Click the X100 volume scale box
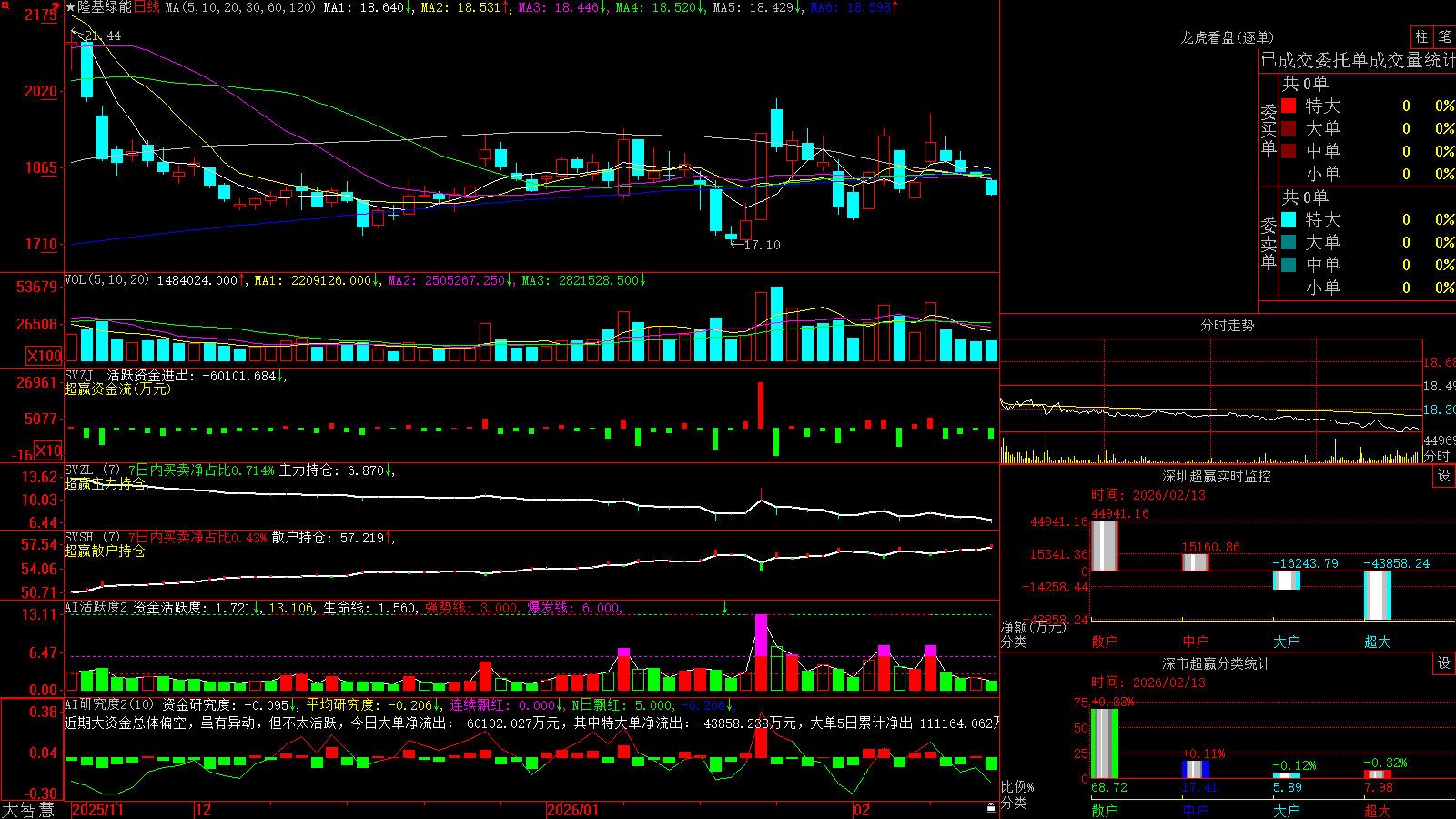 [44, 356]
